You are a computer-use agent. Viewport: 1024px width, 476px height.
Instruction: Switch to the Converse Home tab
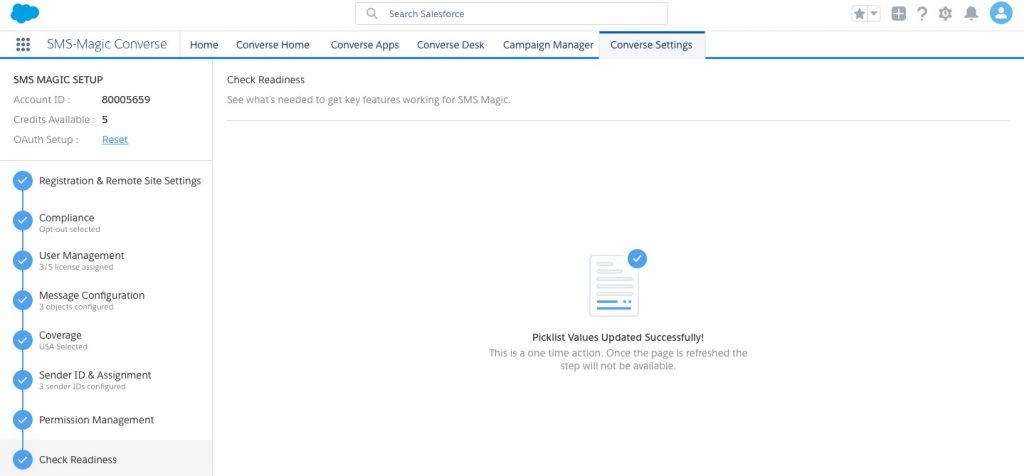click(273, 45)
